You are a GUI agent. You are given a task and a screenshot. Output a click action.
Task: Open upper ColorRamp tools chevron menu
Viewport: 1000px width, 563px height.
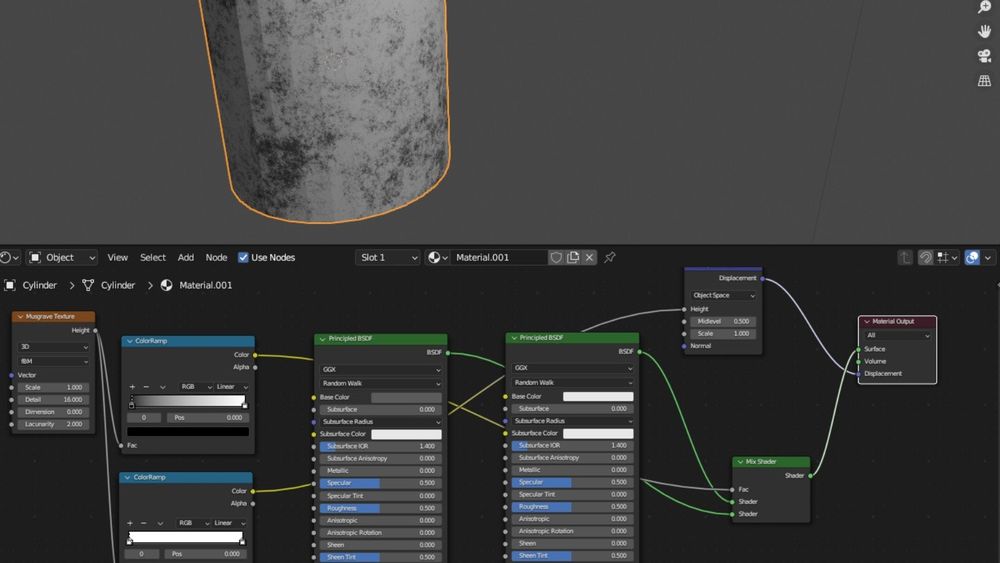pos(163,387)
